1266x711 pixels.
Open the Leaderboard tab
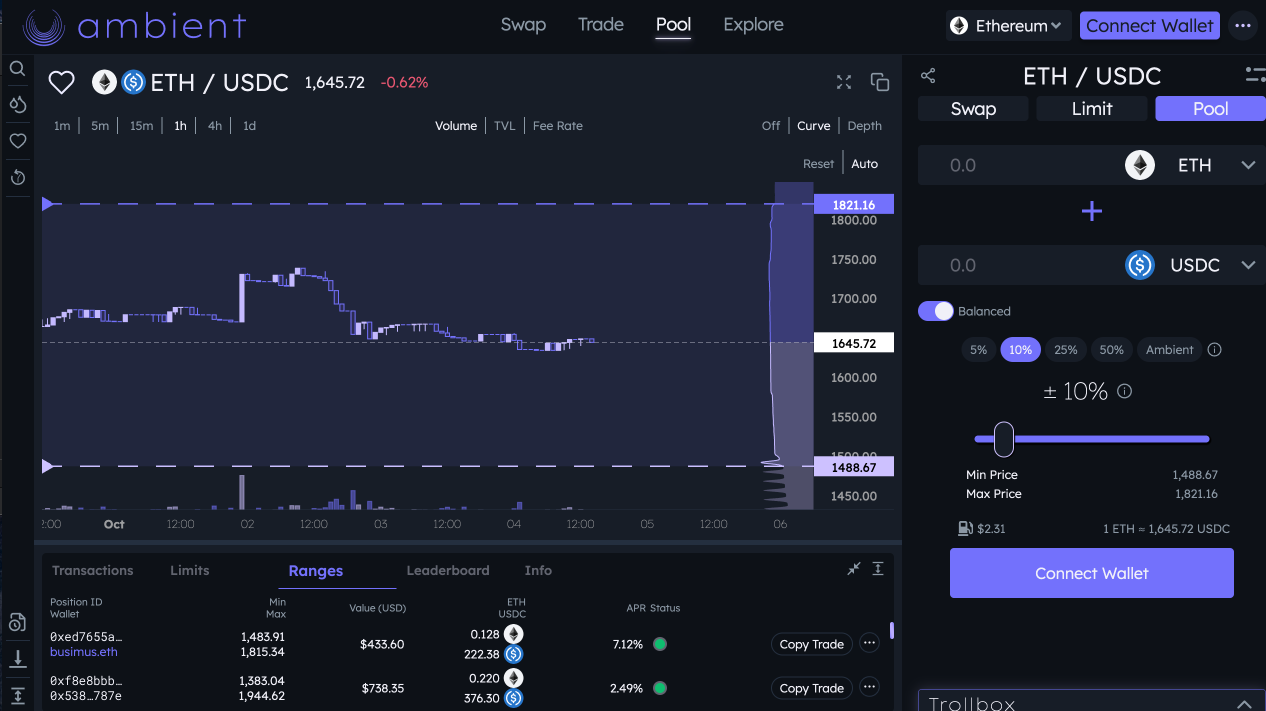[x=447, y=570]
